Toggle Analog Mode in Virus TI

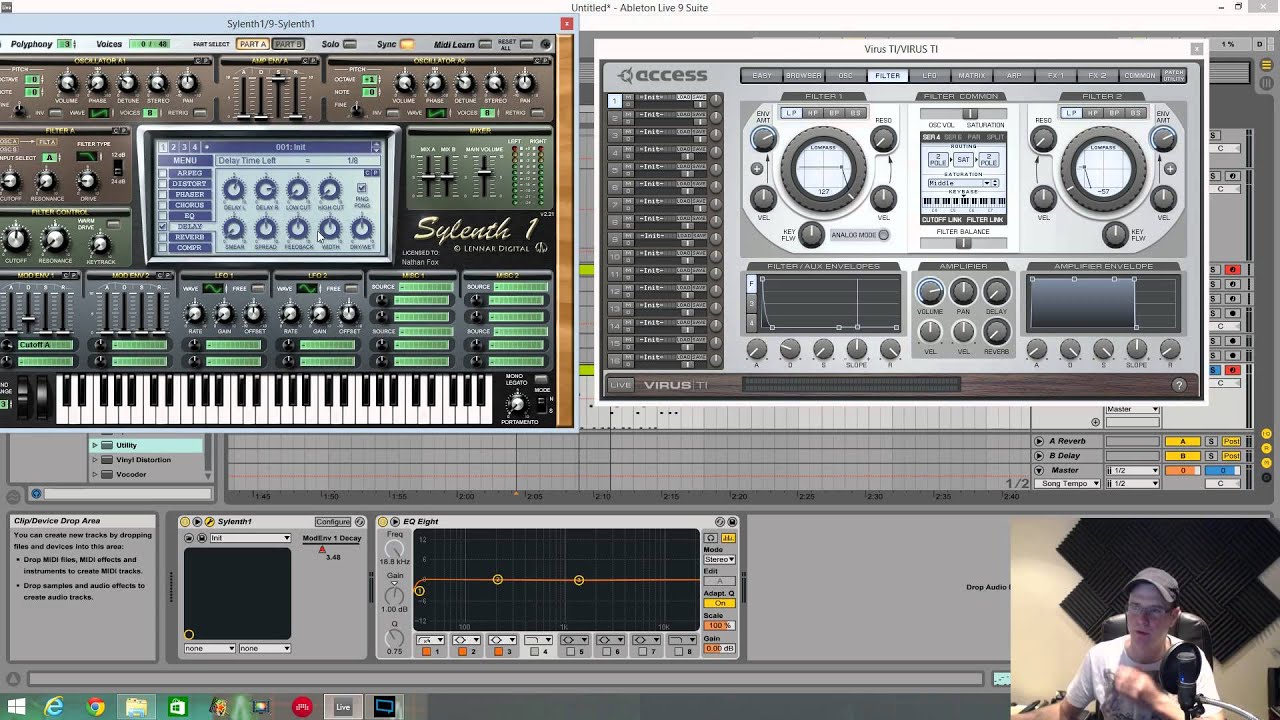point(883,235)
